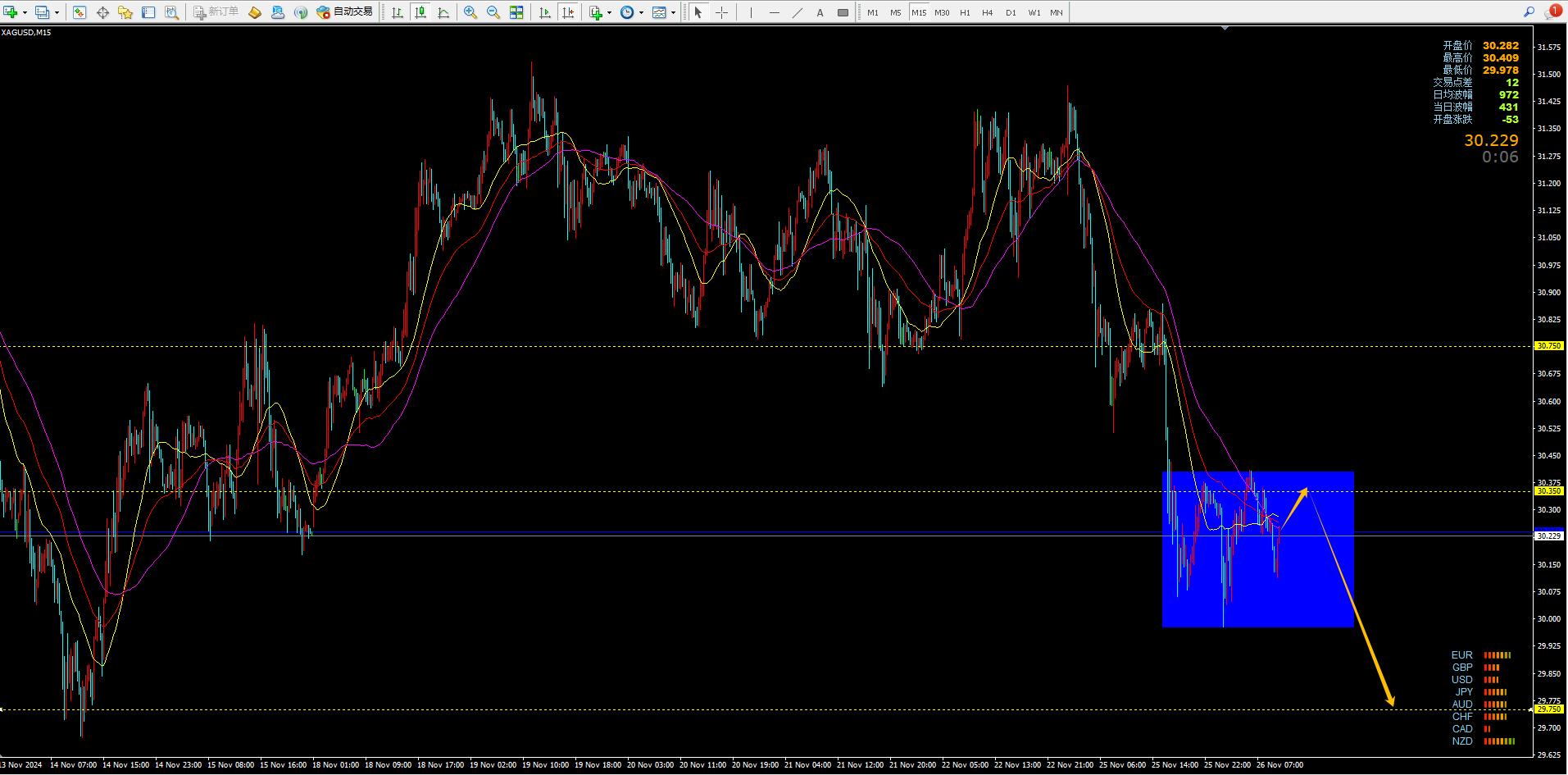Toggle the Terminal panel
Viewport: 1568px width, 775px height.
pyautogui.click(x=148, y=12)
